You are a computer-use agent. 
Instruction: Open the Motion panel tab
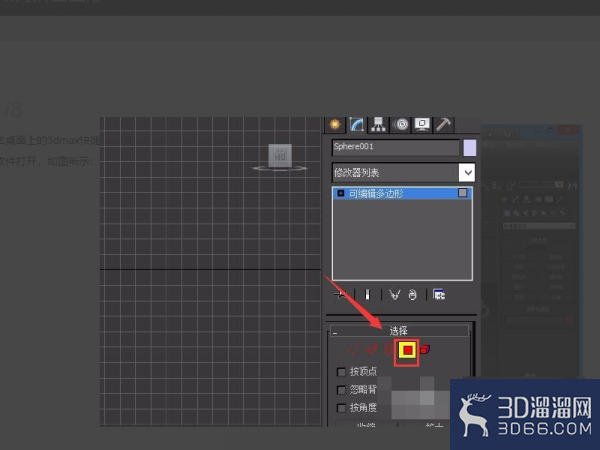click(x=401, y=125)
